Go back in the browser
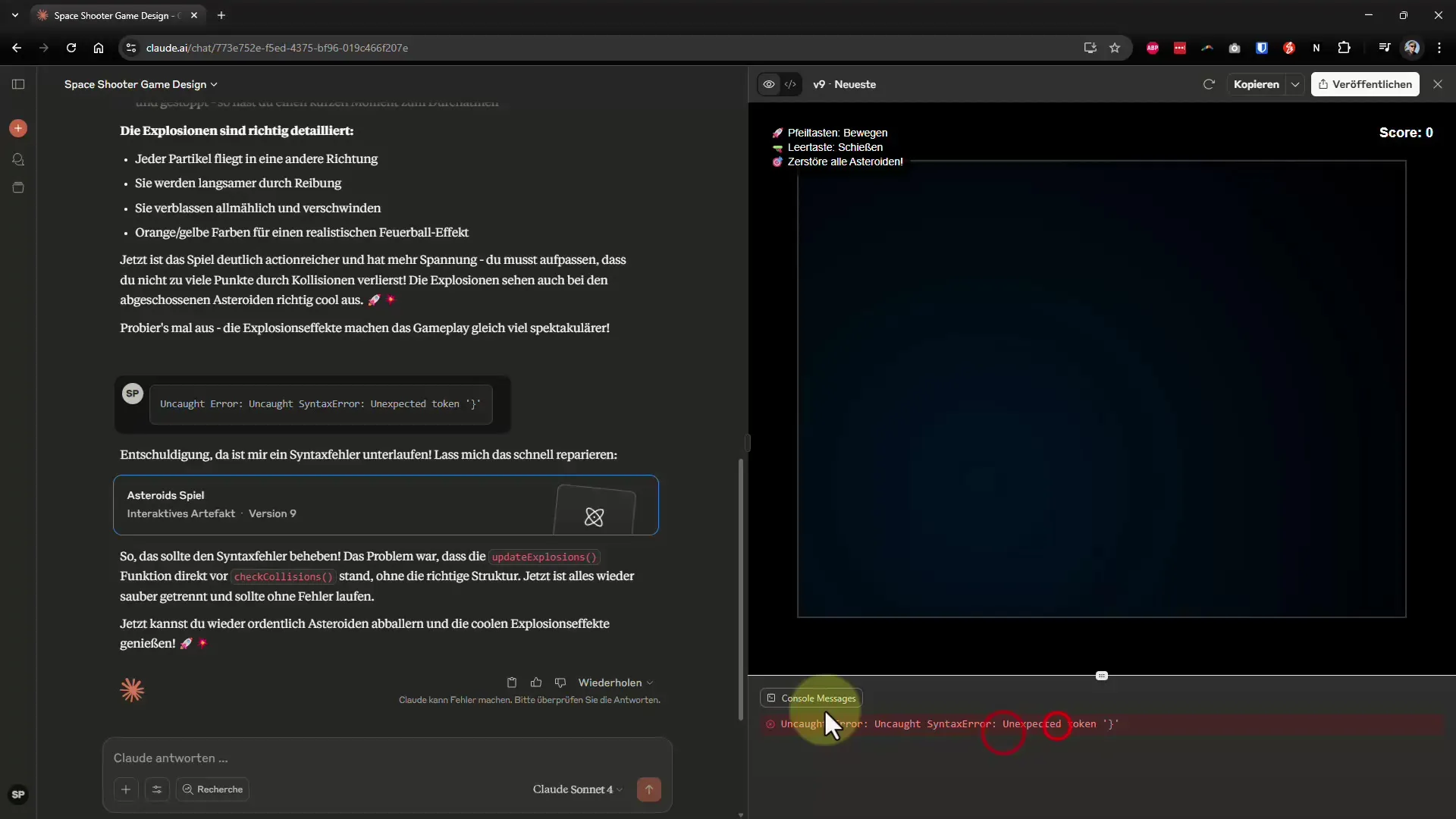 (x=17, y=48)
